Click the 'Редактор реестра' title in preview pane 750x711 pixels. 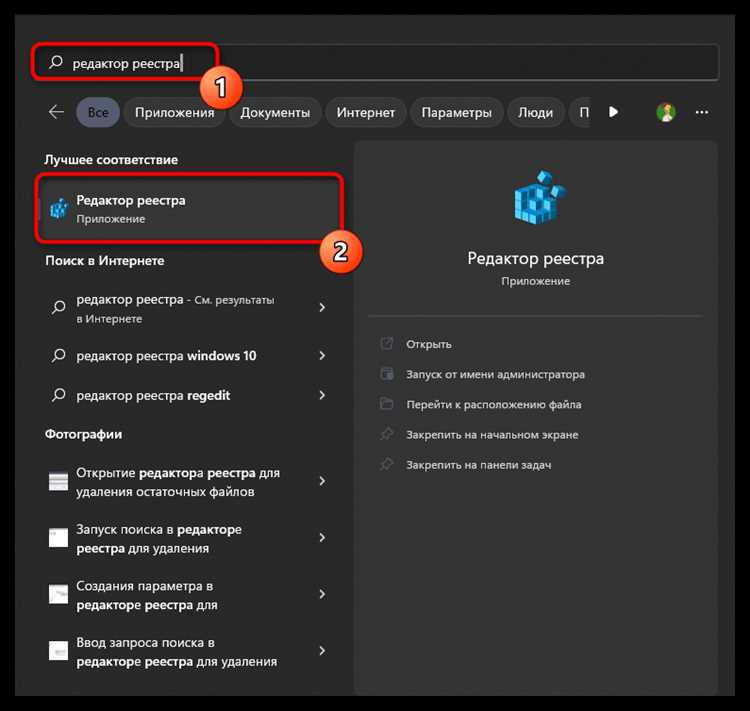[x=536, y=258]
